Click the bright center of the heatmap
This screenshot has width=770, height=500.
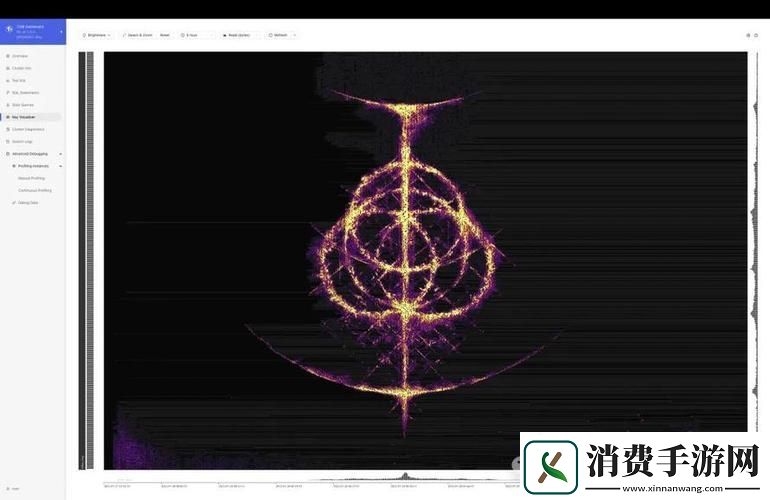point(407,309)
